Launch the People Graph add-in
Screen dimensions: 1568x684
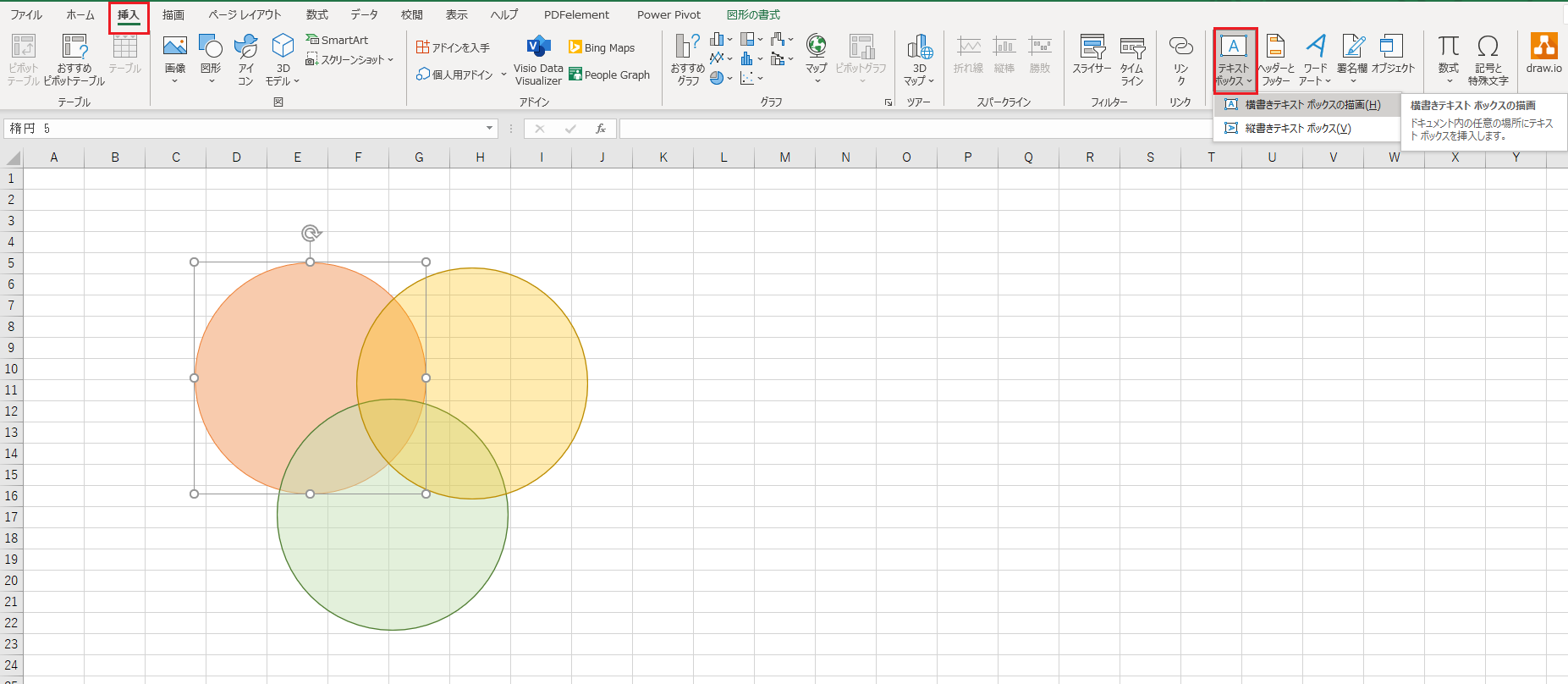tap(609, 74)
